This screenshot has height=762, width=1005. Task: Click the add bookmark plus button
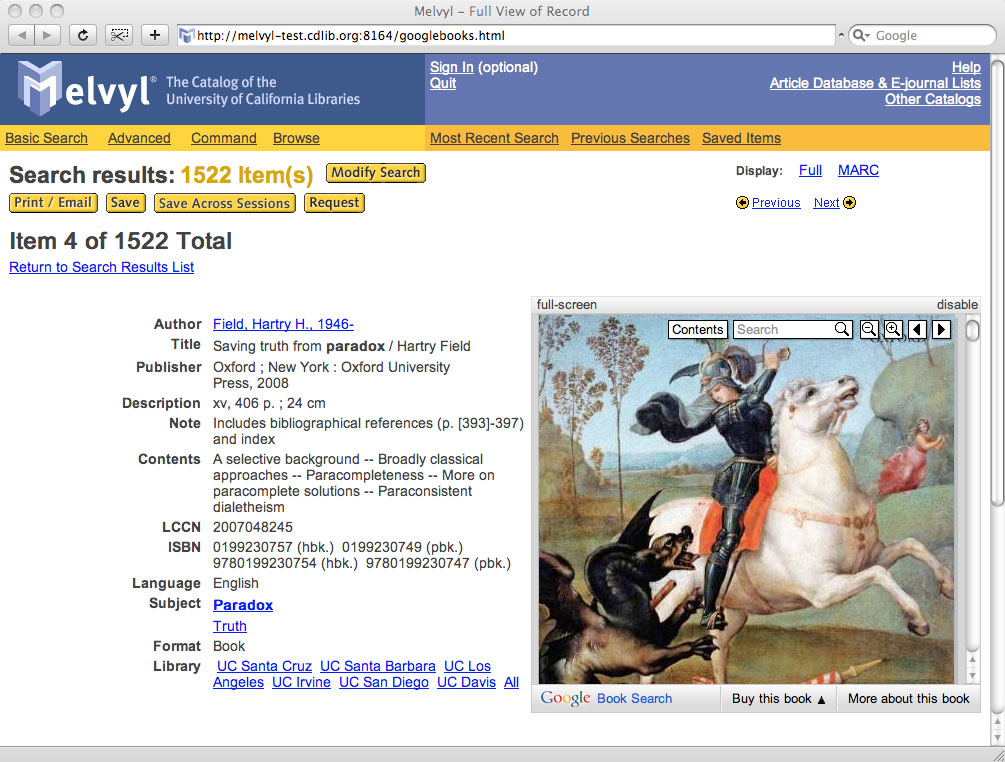(154, 35)
